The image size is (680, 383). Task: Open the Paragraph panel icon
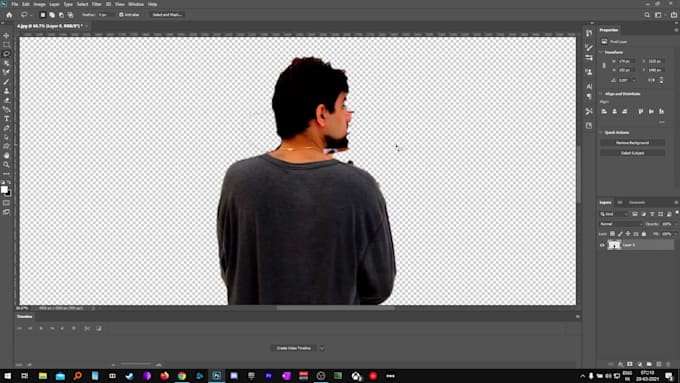coord(588,96)
